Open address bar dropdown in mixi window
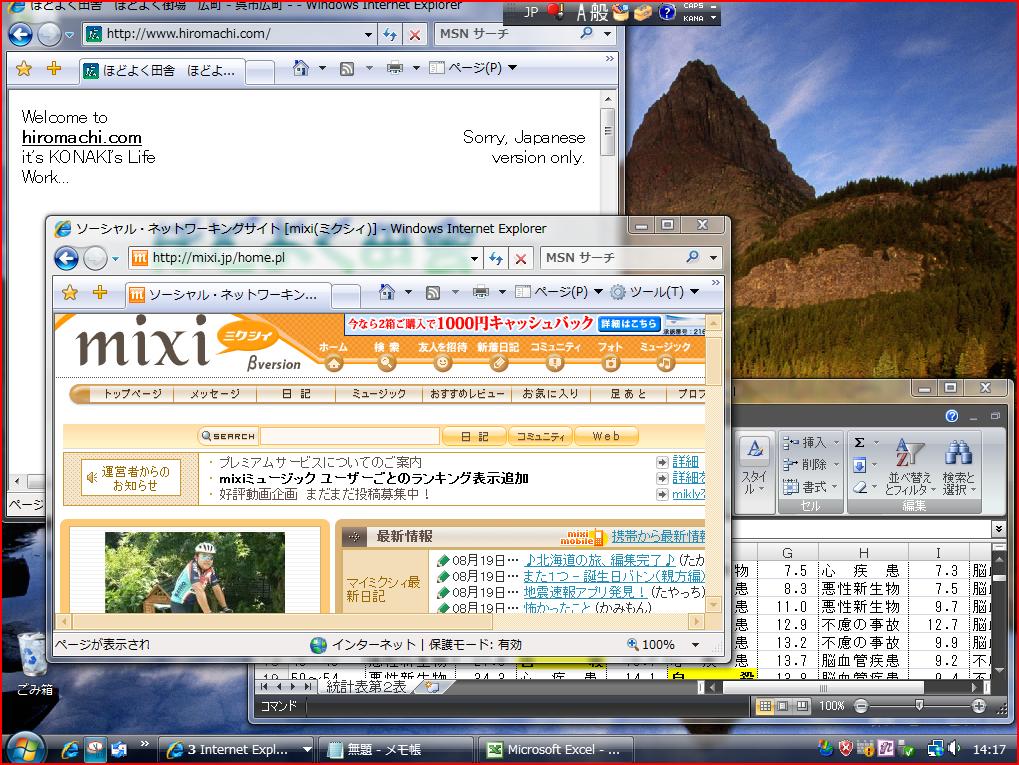Screen dimensions: 1019x765 (474, 258)
